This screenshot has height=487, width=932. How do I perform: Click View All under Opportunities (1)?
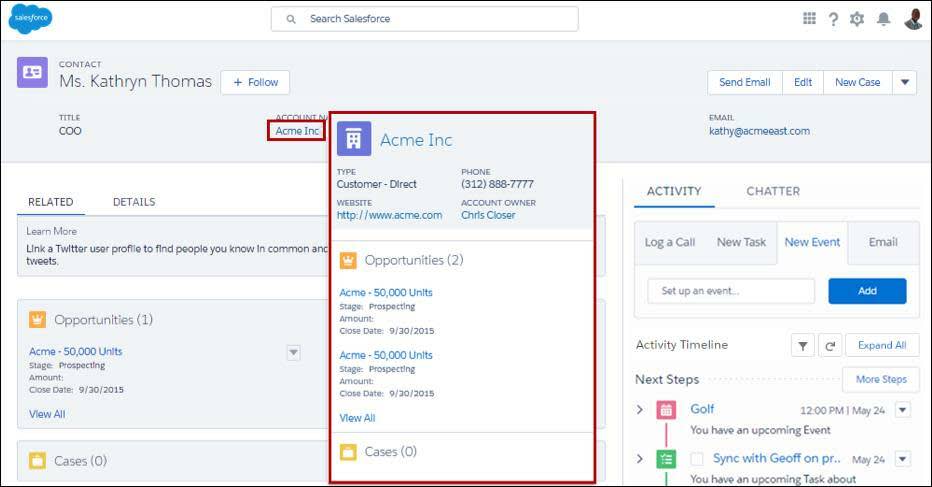point(47,414)
